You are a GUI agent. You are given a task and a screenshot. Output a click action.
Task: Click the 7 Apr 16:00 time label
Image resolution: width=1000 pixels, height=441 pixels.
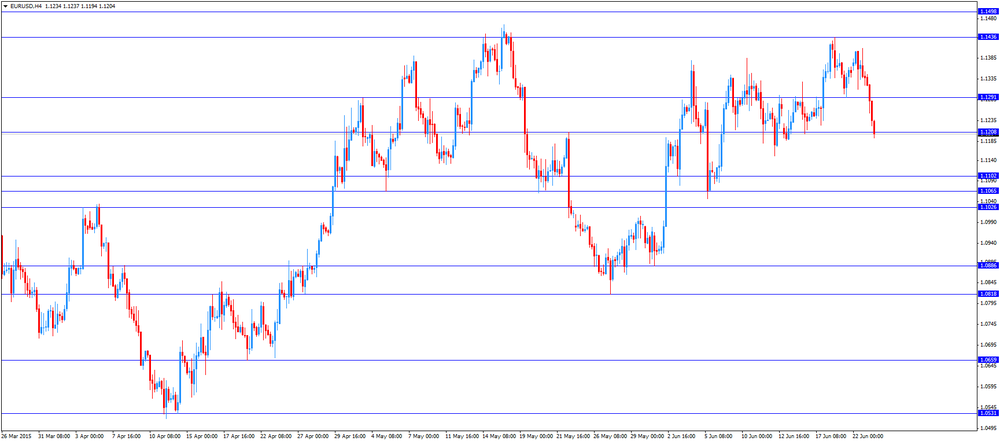coord(126,437)
